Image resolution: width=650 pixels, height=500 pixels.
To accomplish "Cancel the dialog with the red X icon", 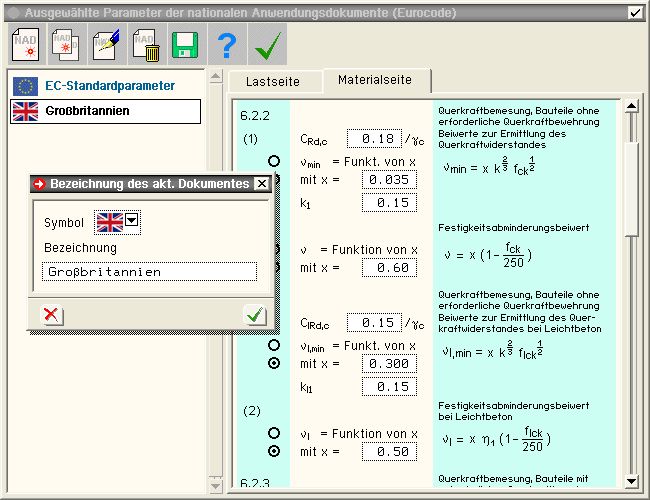I will pyautogui.click(x=51, y=315).
